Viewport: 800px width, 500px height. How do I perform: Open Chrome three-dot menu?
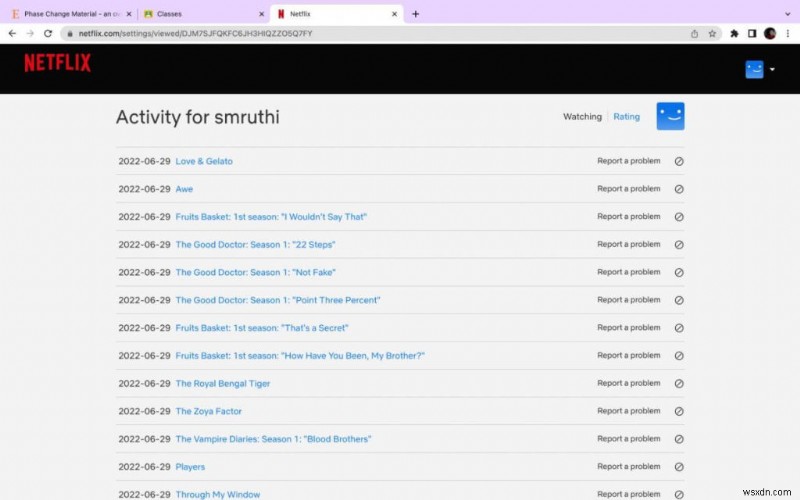coord(788,34)
